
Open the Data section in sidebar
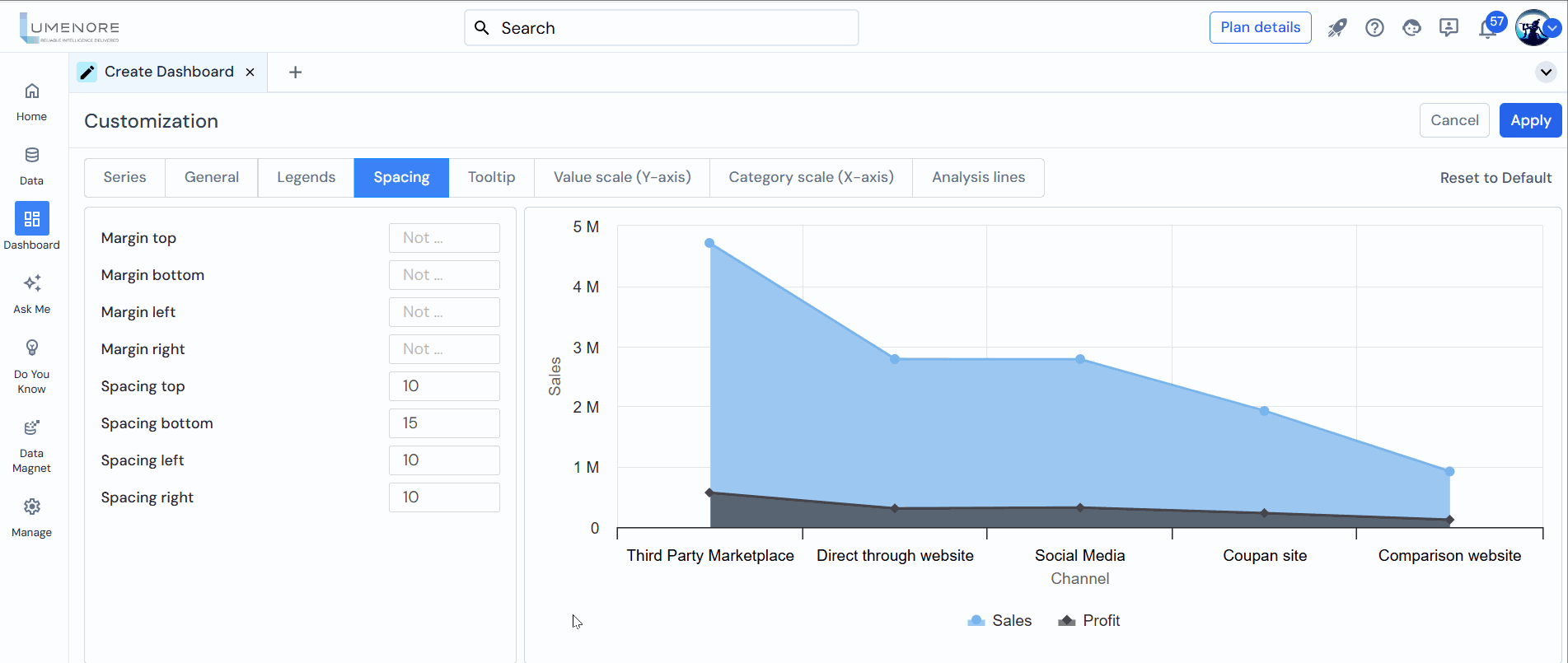tap(31, 156)
